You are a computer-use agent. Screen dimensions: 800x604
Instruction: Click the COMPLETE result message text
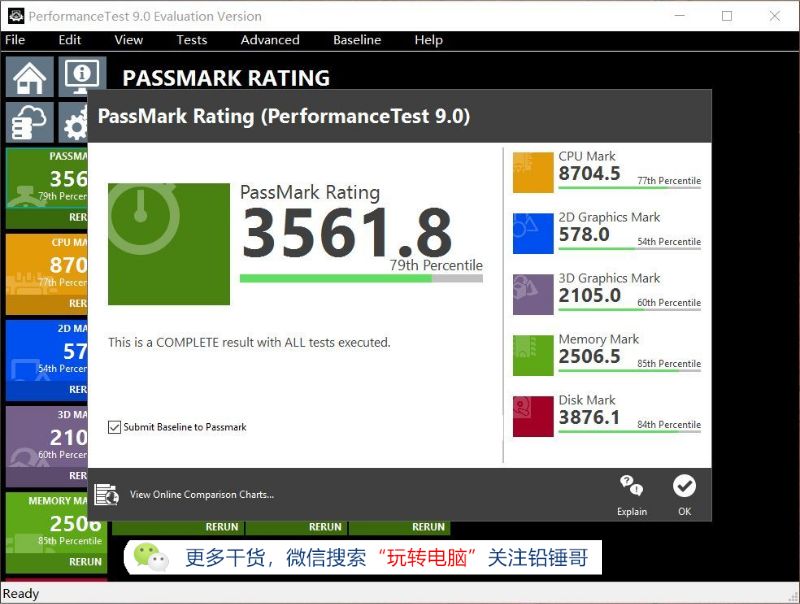coord(249,342)
